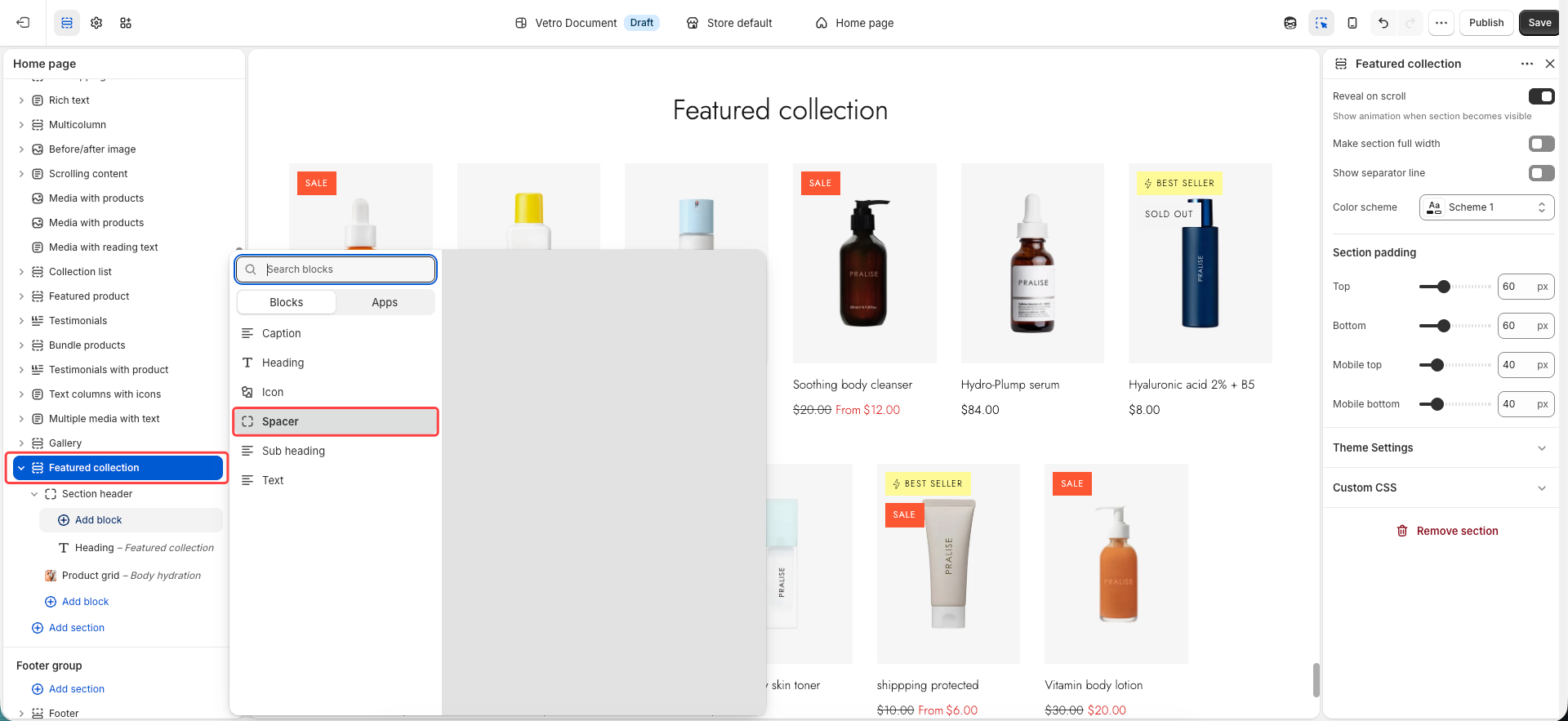Viewport: 1568px width, 721px height.
Task: Toggle Make section full width switch
Action: coord(1541,144)
